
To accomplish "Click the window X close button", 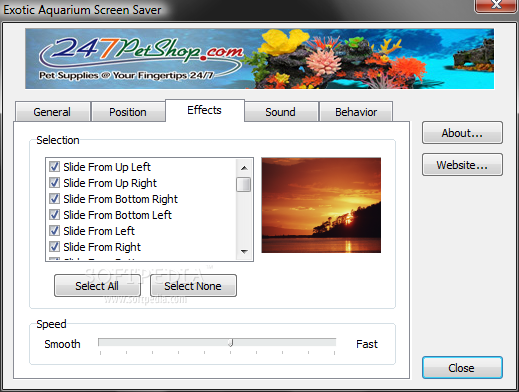I will coord(496,5).
